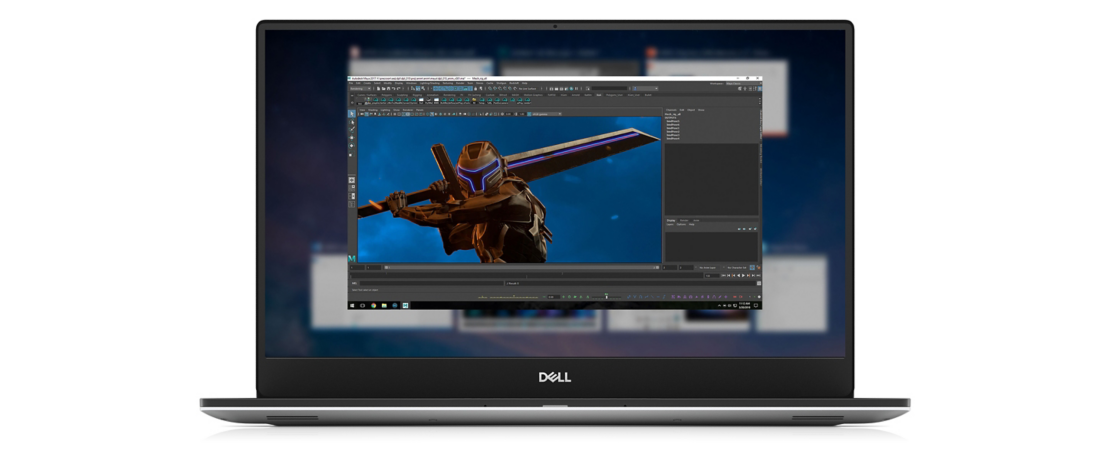Open the viewport Shading menu
The height and width of the screenshot is (461, 1110).
373,110
